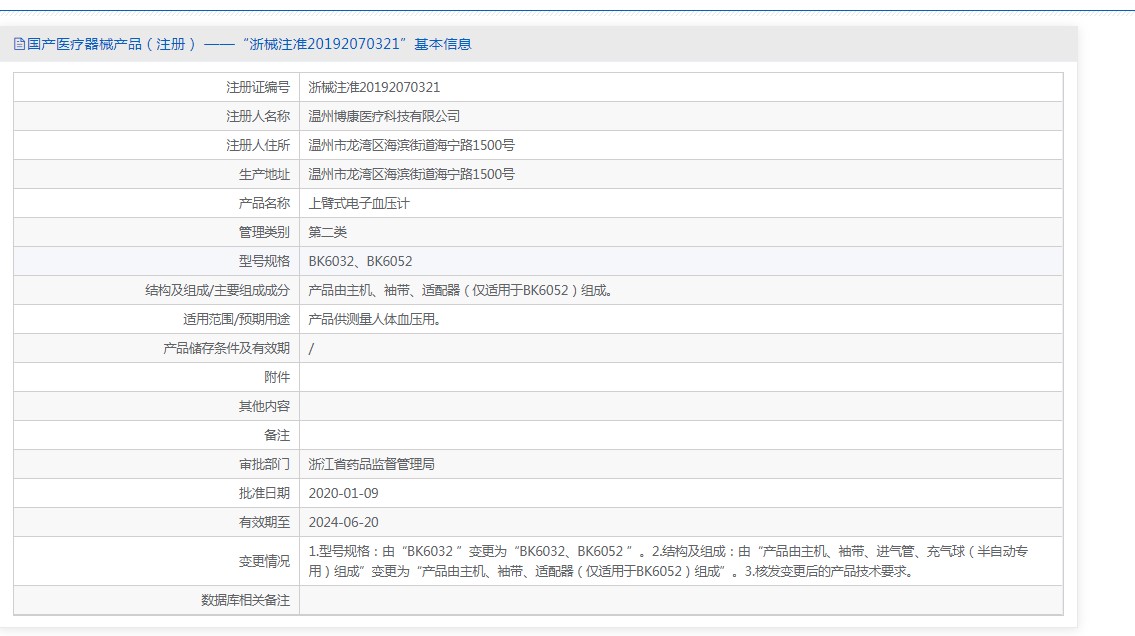Click the label 审批部门
The width and height of the screenshot is (1135, 636).
pos(264,464)
